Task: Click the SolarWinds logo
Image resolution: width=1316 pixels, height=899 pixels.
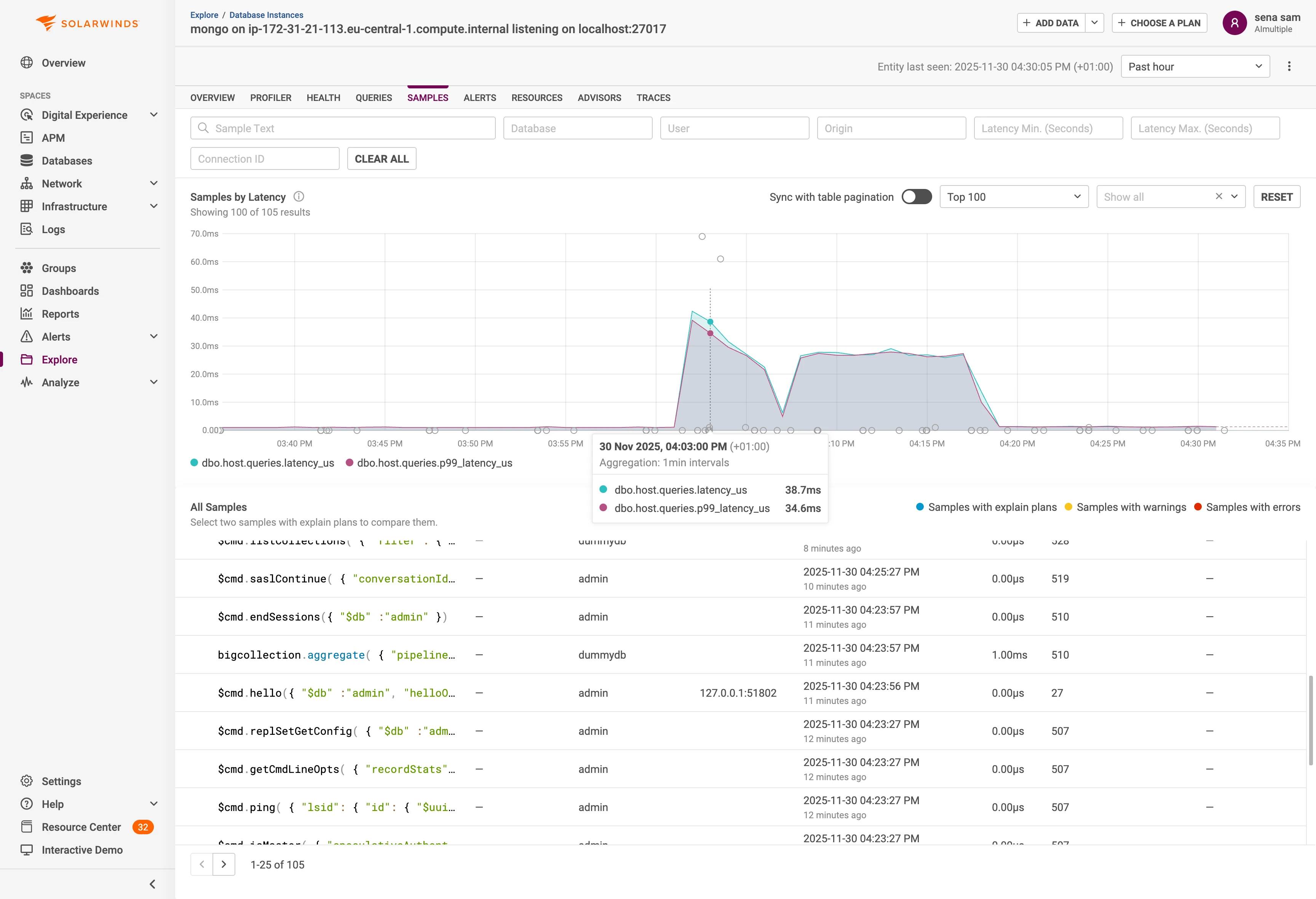Action: point(87,23)
